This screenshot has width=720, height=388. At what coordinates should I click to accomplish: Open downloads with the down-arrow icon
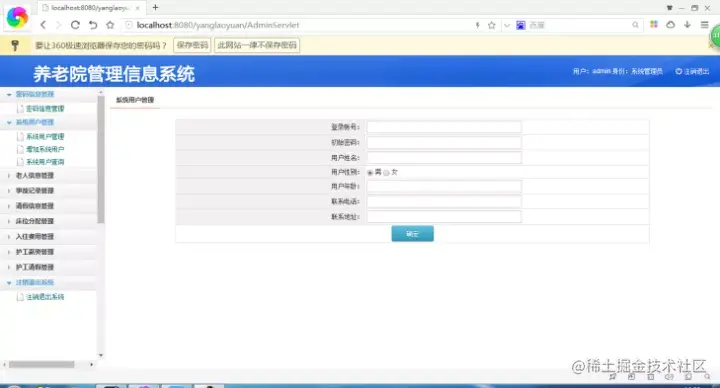[x=687, y=25]
